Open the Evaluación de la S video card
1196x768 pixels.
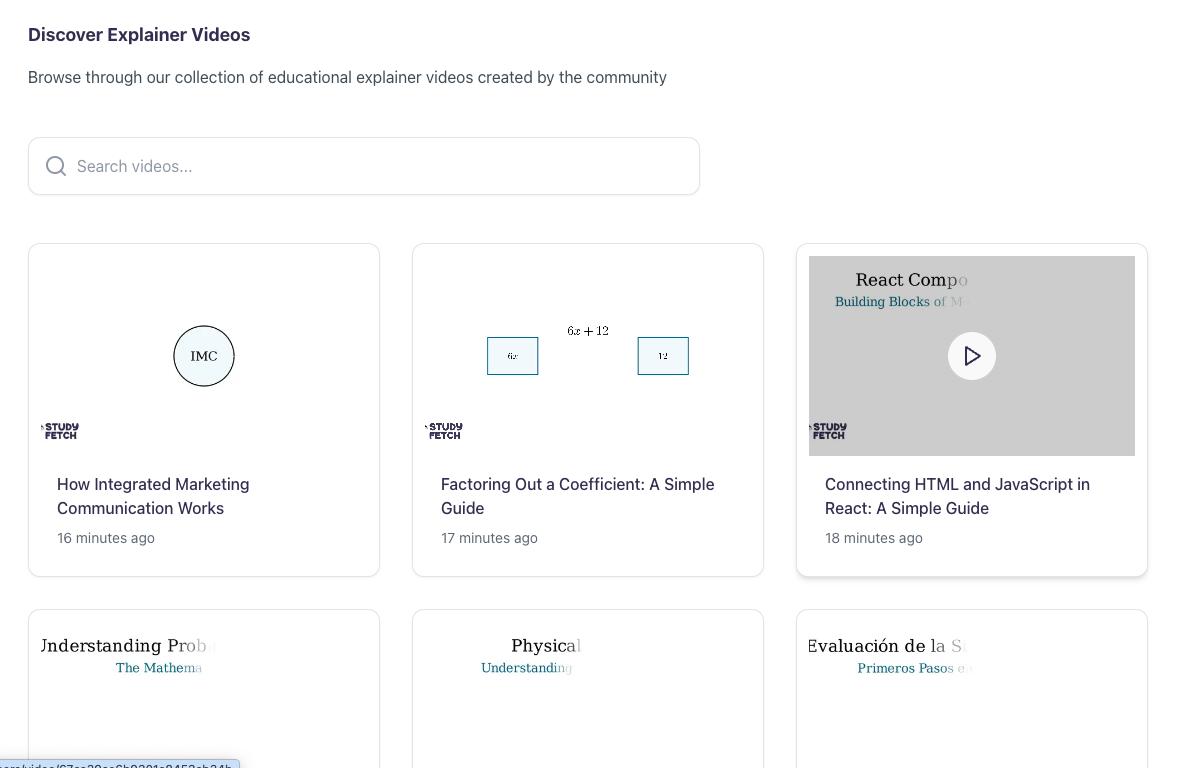pyautogui.click(x=971, y=688)
